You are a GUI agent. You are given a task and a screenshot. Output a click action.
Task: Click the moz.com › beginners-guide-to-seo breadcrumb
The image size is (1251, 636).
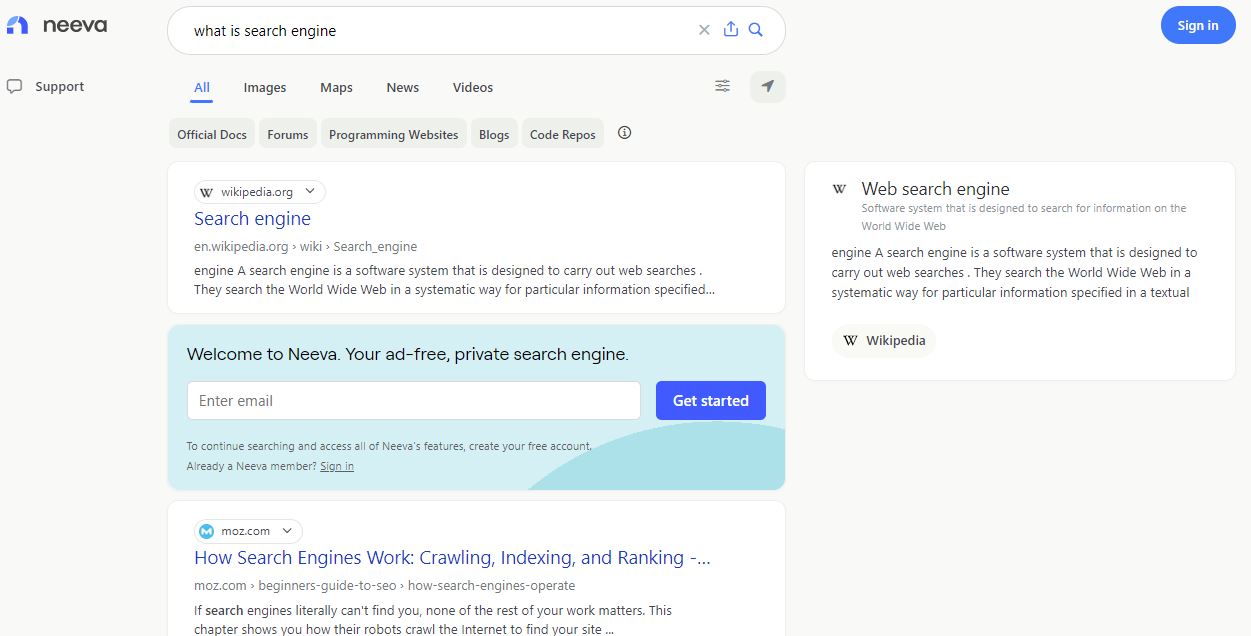pyautogui.click(x=385, y=585)
